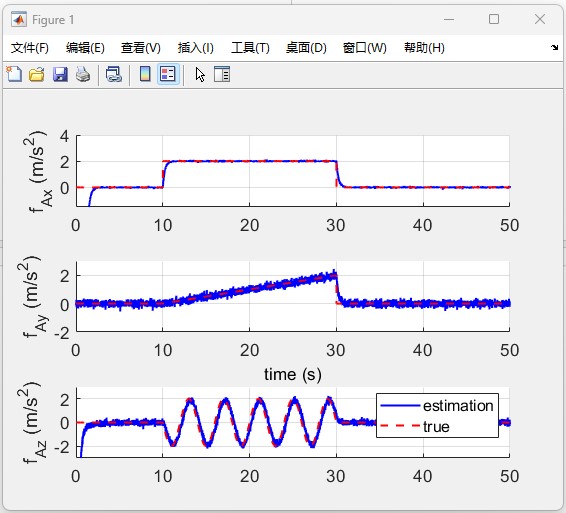Click the 'true' legend entry

click(436, 427)
